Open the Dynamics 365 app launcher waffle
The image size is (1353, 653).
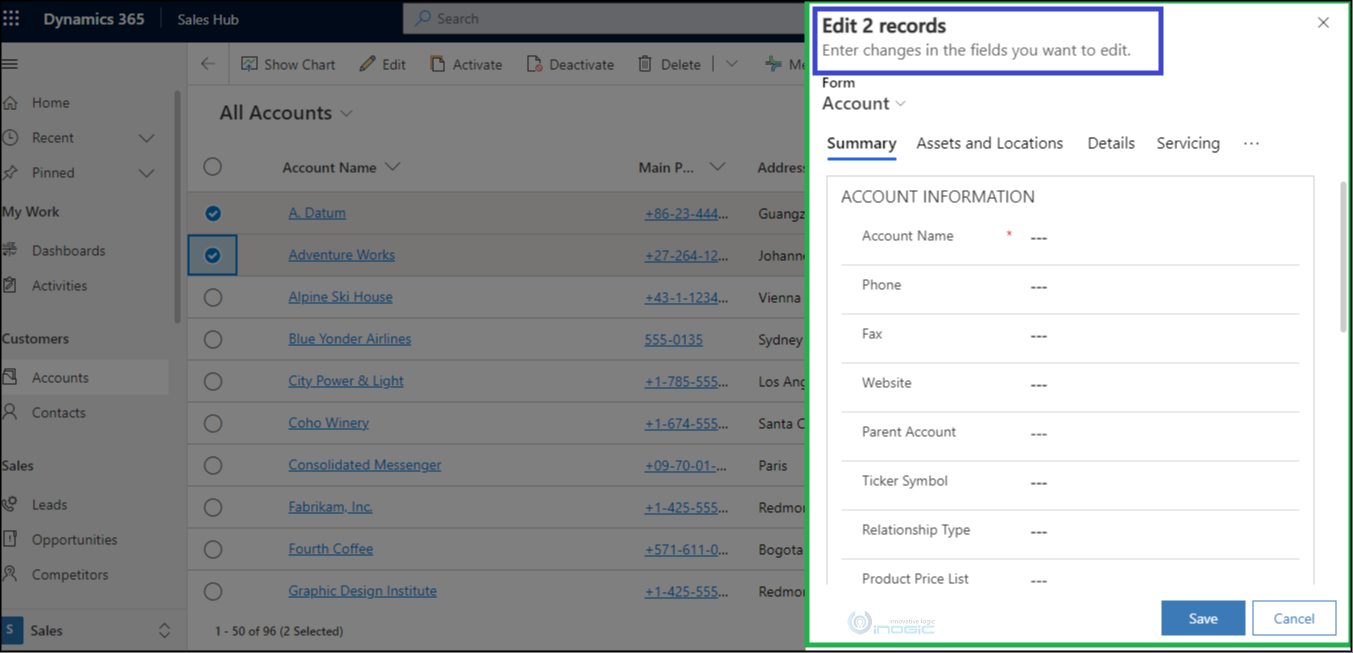click(11, 19)
